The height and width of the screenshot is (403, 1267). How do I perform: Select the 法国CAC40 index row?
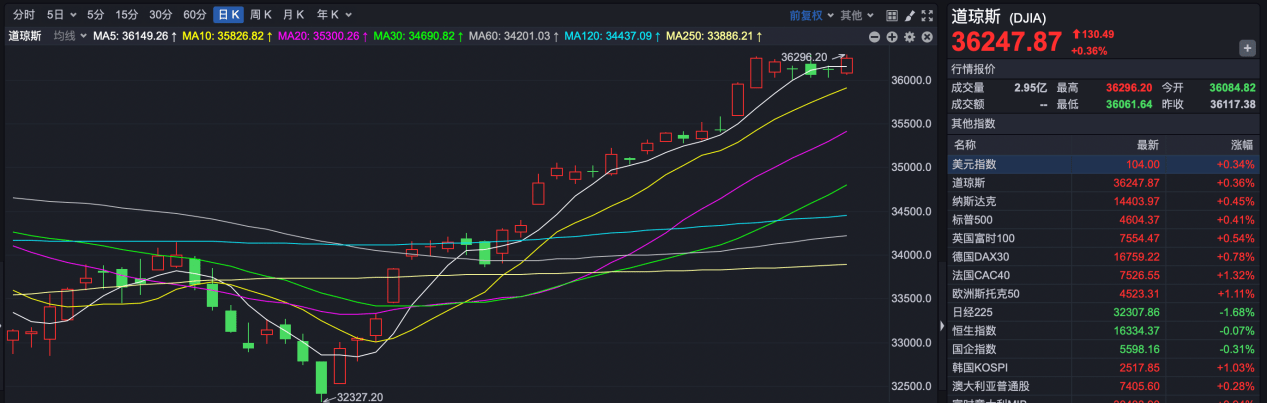(x=1105, y=275)
